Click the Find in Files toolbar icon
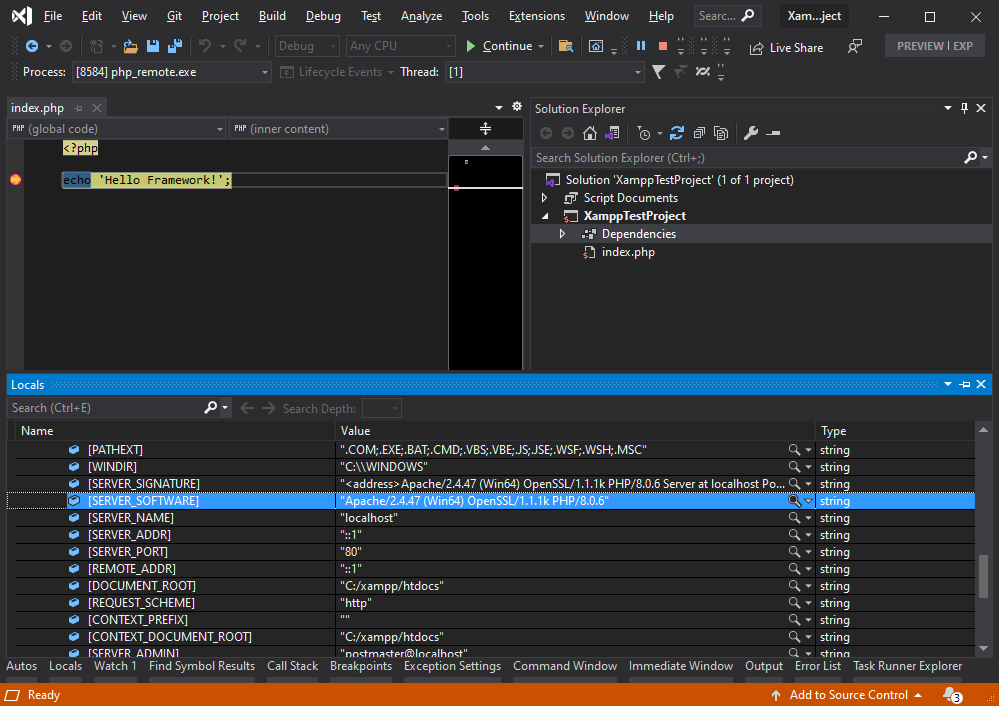Viewport: 999px width, 706px height. [565, 46]
